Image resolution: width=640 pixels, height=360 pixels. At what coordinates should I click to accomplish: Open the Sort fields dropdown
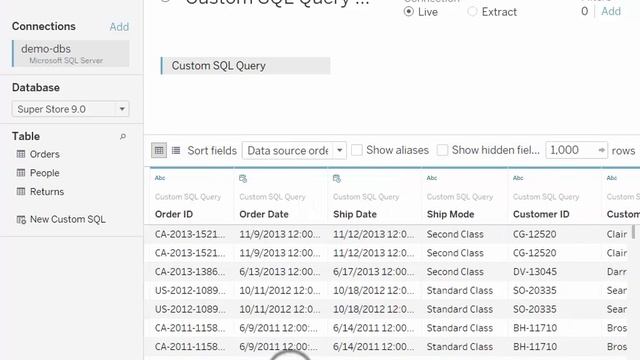click(294, 151)
